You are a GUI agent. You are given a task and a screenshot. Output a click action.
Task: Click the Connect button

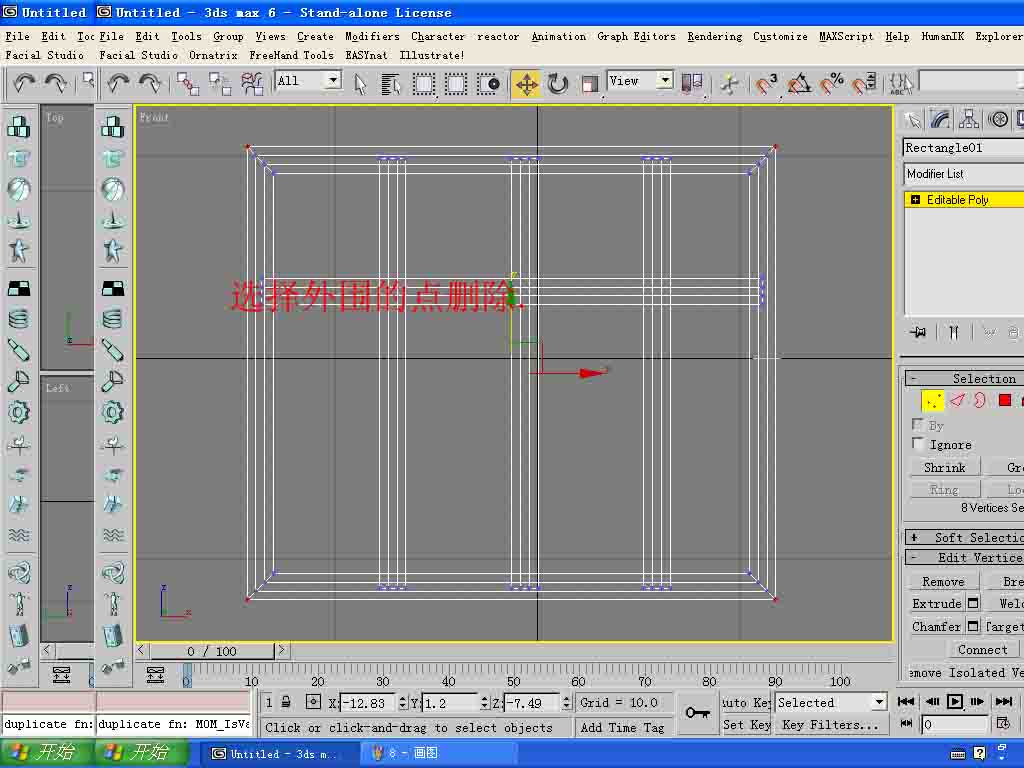point(982,650)
